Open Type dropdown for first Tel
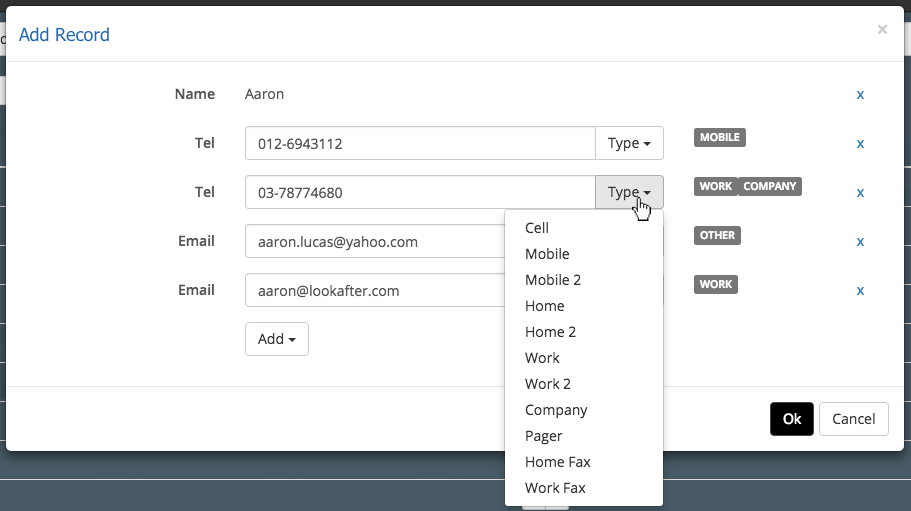Image resolution: width=911 pixels, height=511 pixels. pos(629,143)
